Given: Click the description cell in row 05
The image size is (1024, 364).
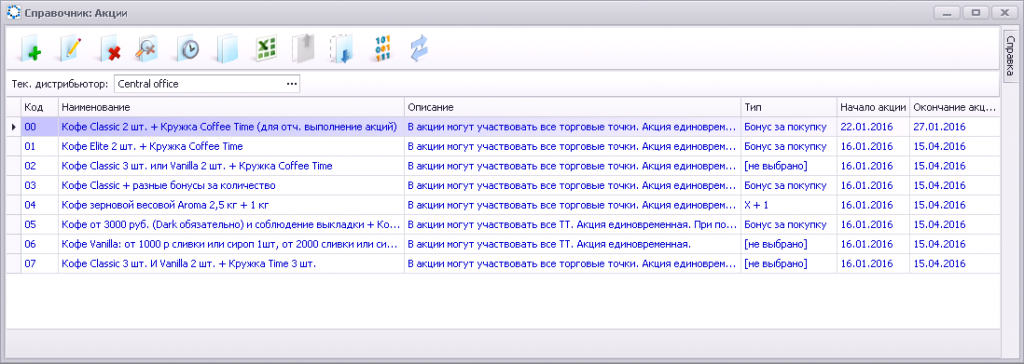Looking at the screenshot, I should coord(572,225).
